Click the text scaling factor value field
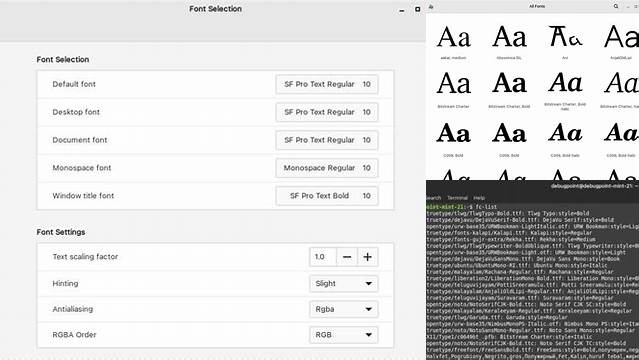The height and width of the screenshot is (360, 639). (323, 257)
